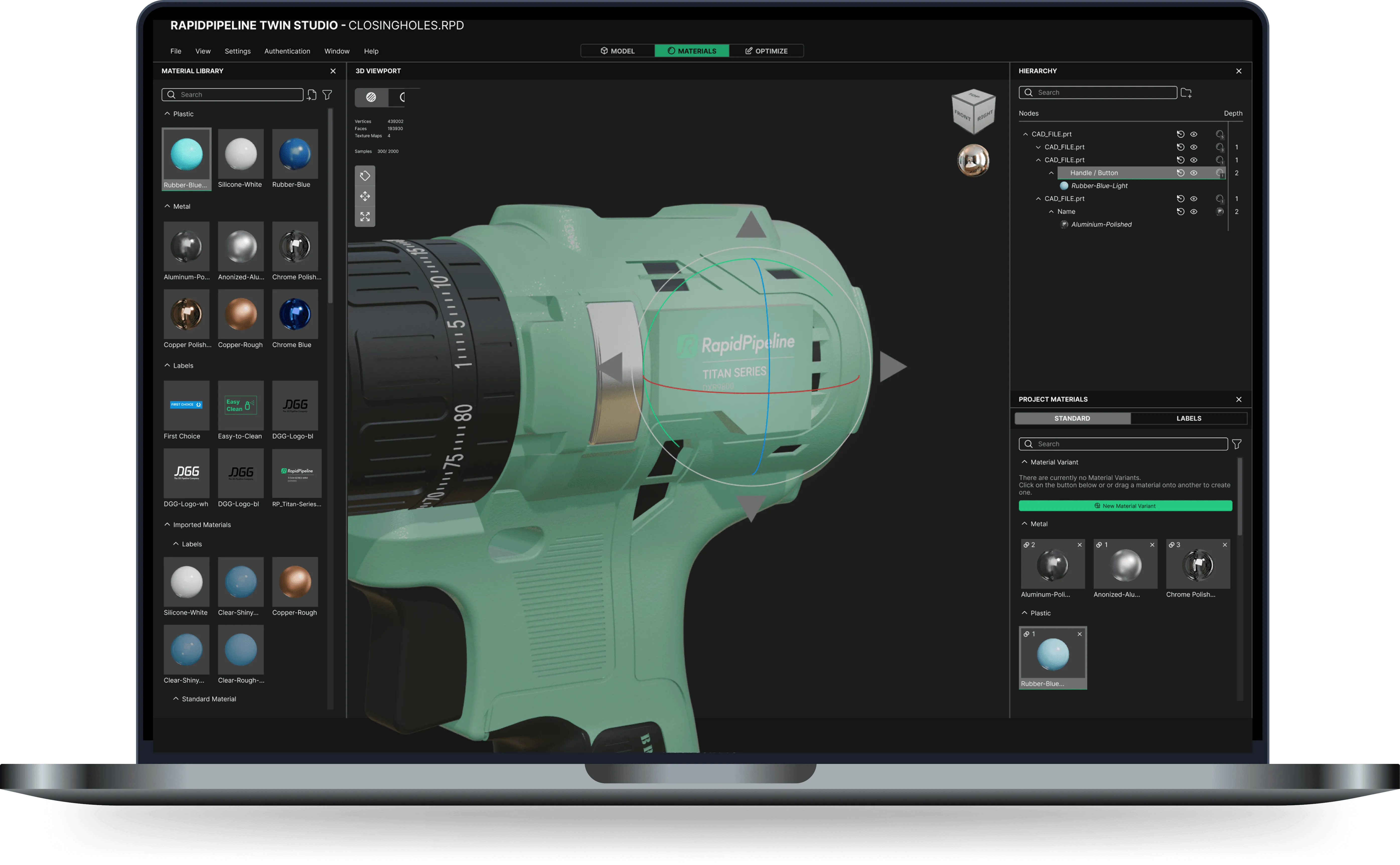Hide the CAD_FILE.prt parent of Name node
Viewport: 1400px width, 865px height.
[1194, 198]
